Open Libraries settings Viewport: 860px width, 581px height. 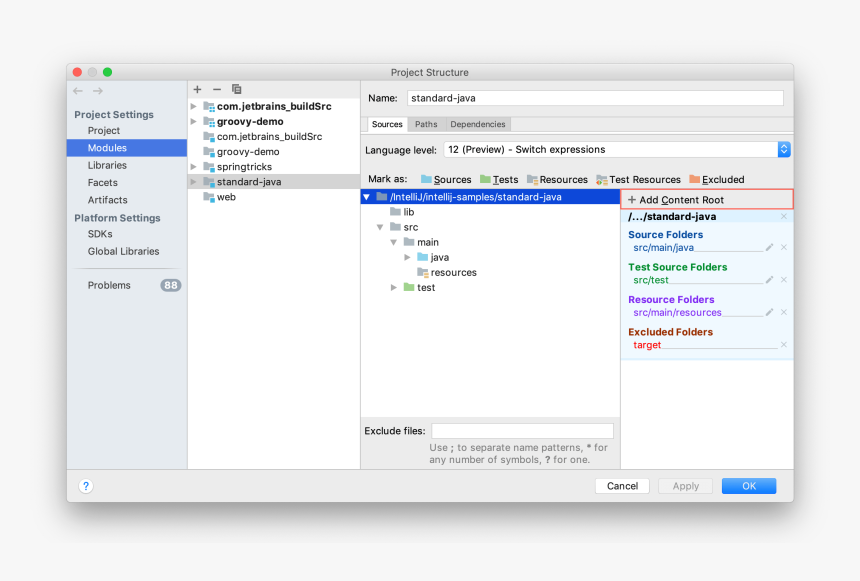107,165
